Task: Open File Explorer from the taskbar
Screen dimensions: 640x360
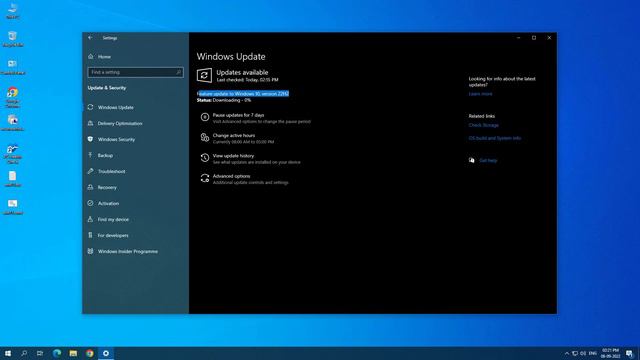Action: (73, 353)
